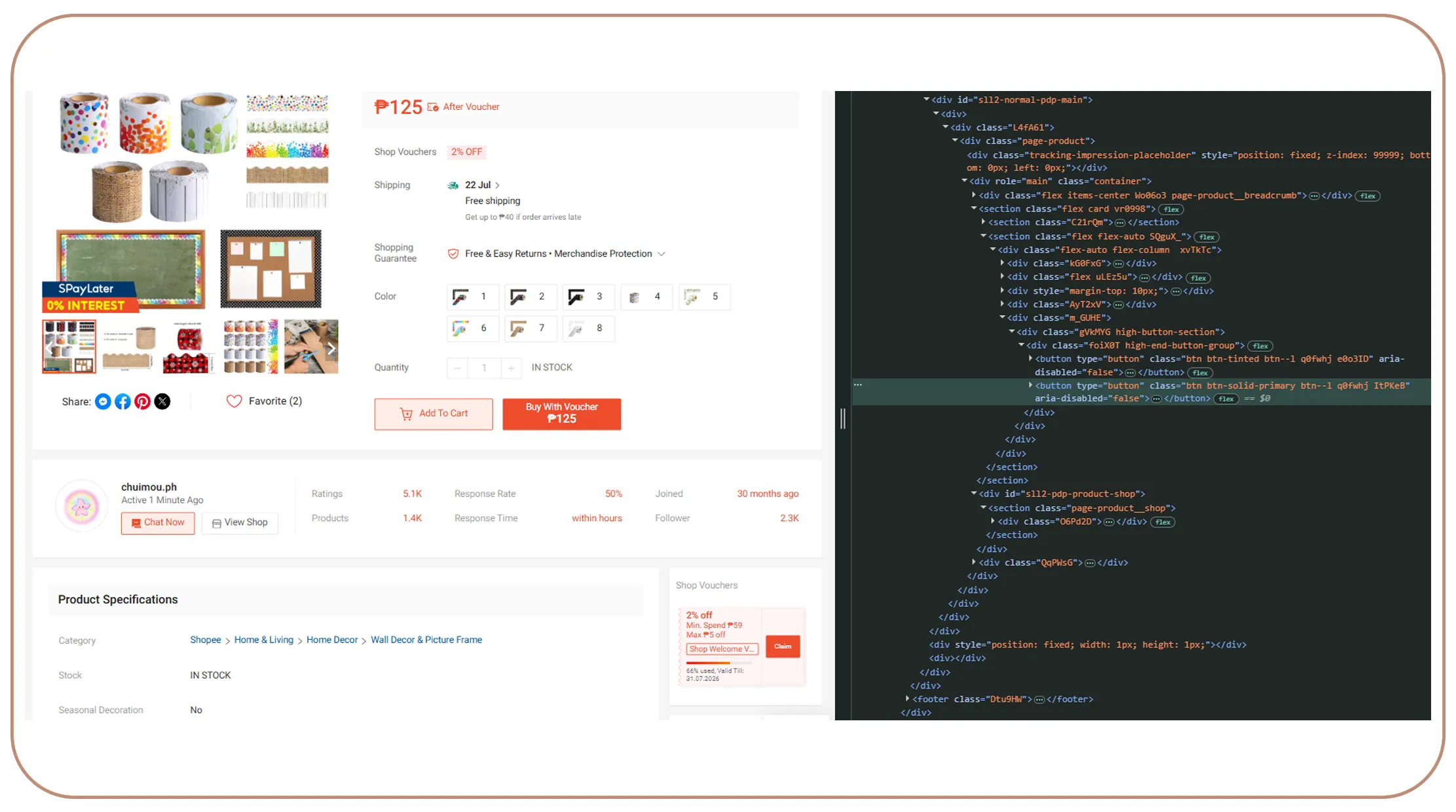1456x812 pixels.
Task: Claim the 2% off shop voucher
Action: [x=783, y=646]
